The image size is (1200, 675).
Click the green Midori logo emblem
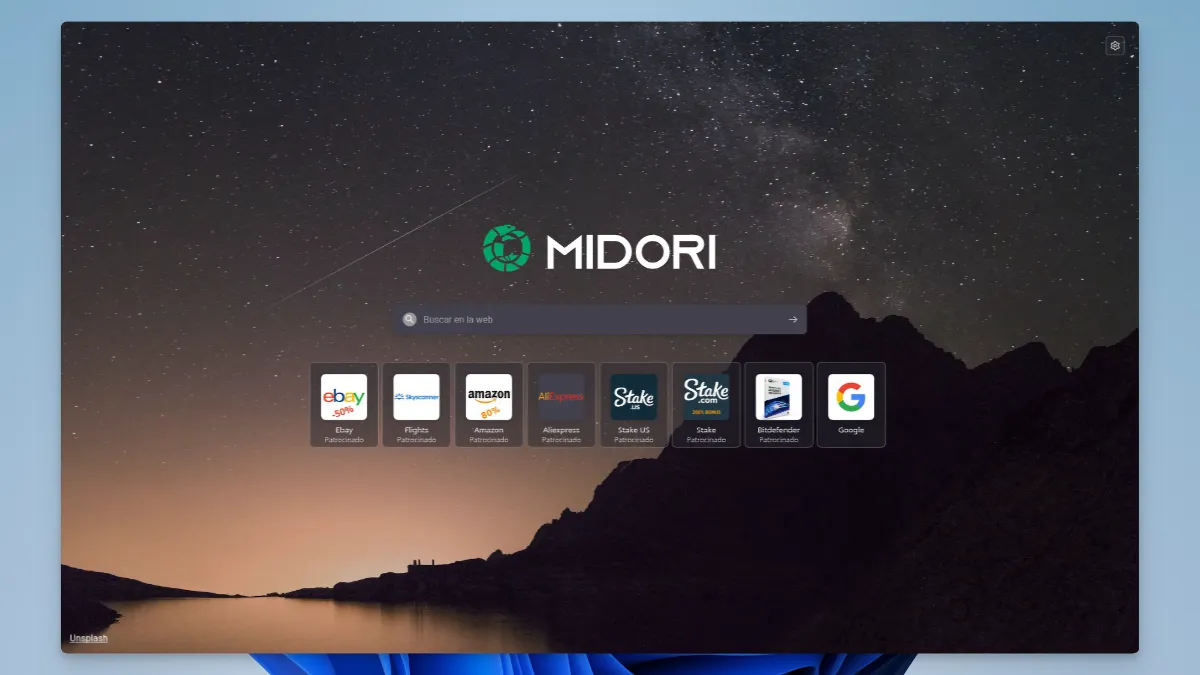coord(508,248)
